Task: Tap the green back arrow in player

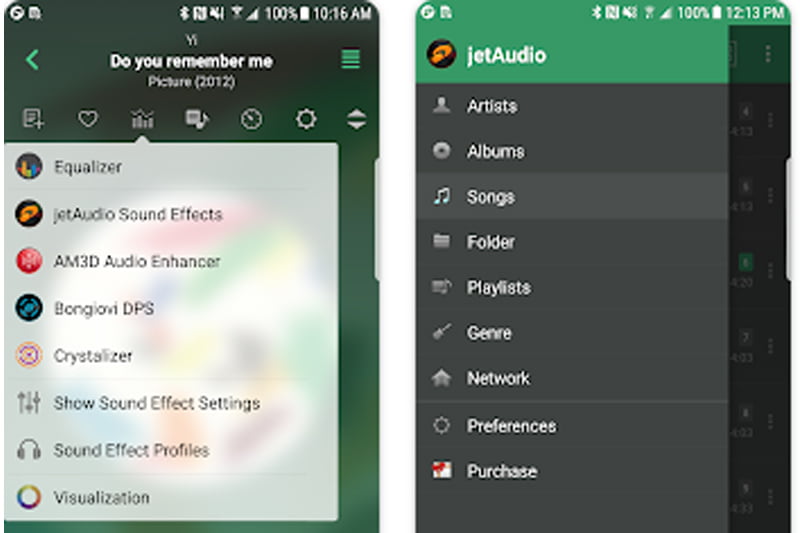Action: click(32, 60)
